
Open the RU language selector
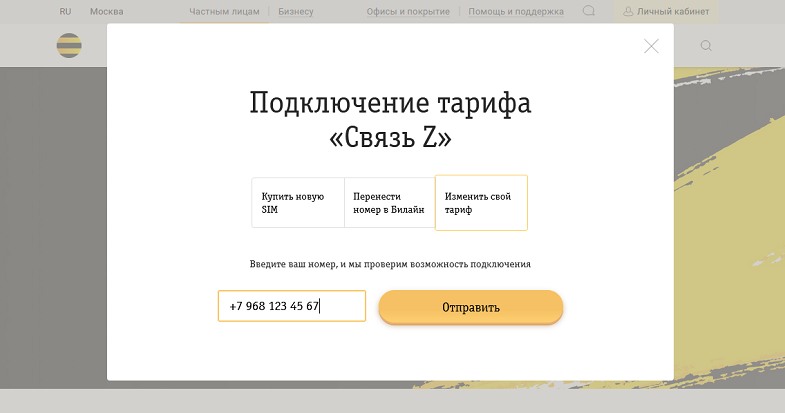(65, 11)
